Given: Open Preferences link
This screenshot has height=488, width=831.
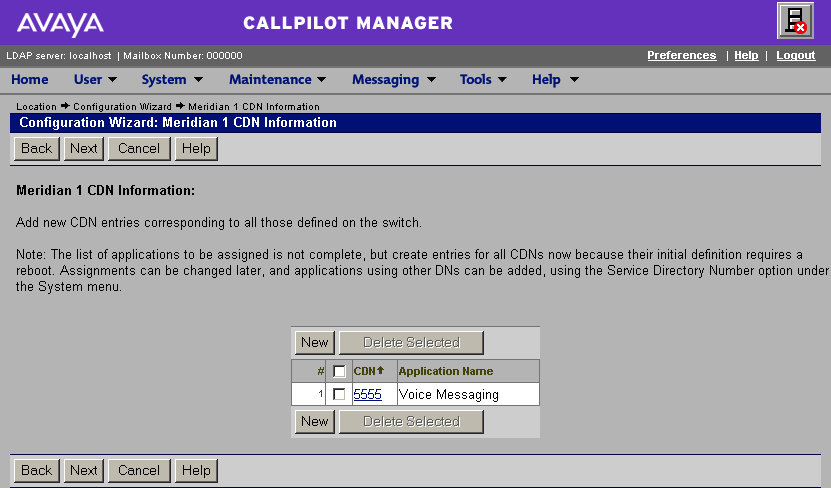Looking at the screenshot, I should click(682, 55).
